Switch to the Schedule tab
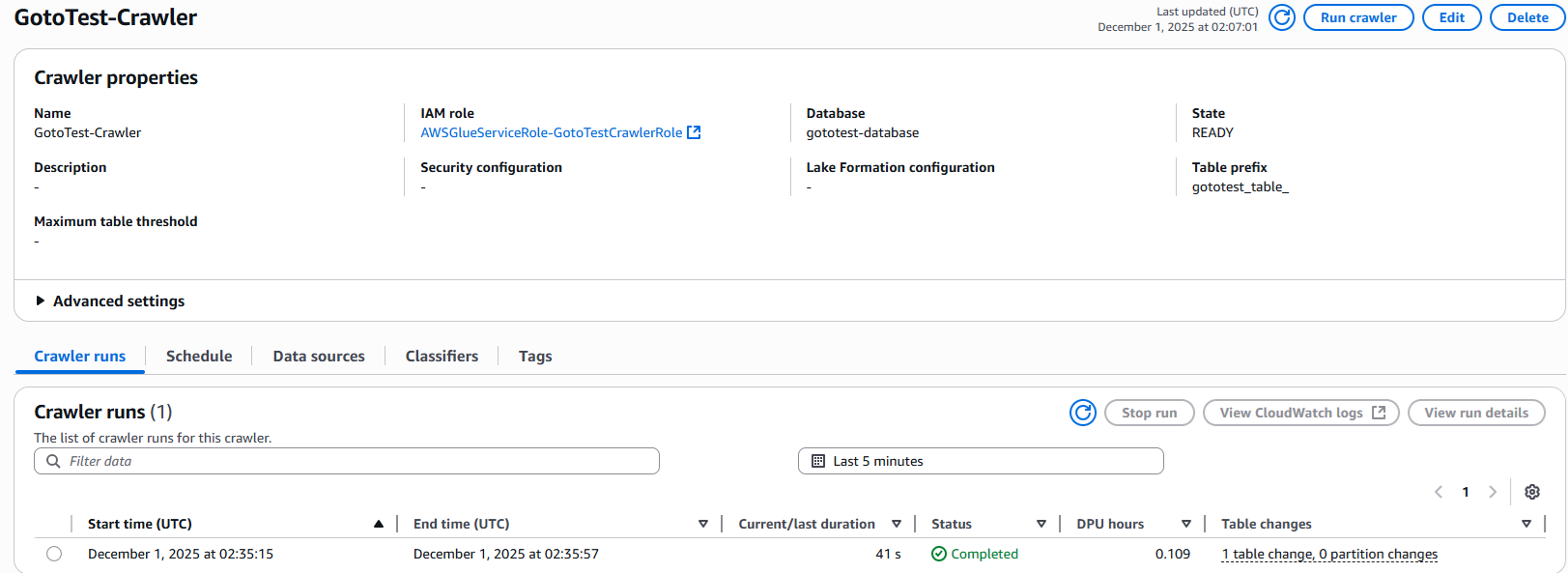Screen dimensions: 1568x573 click(199, 356)
